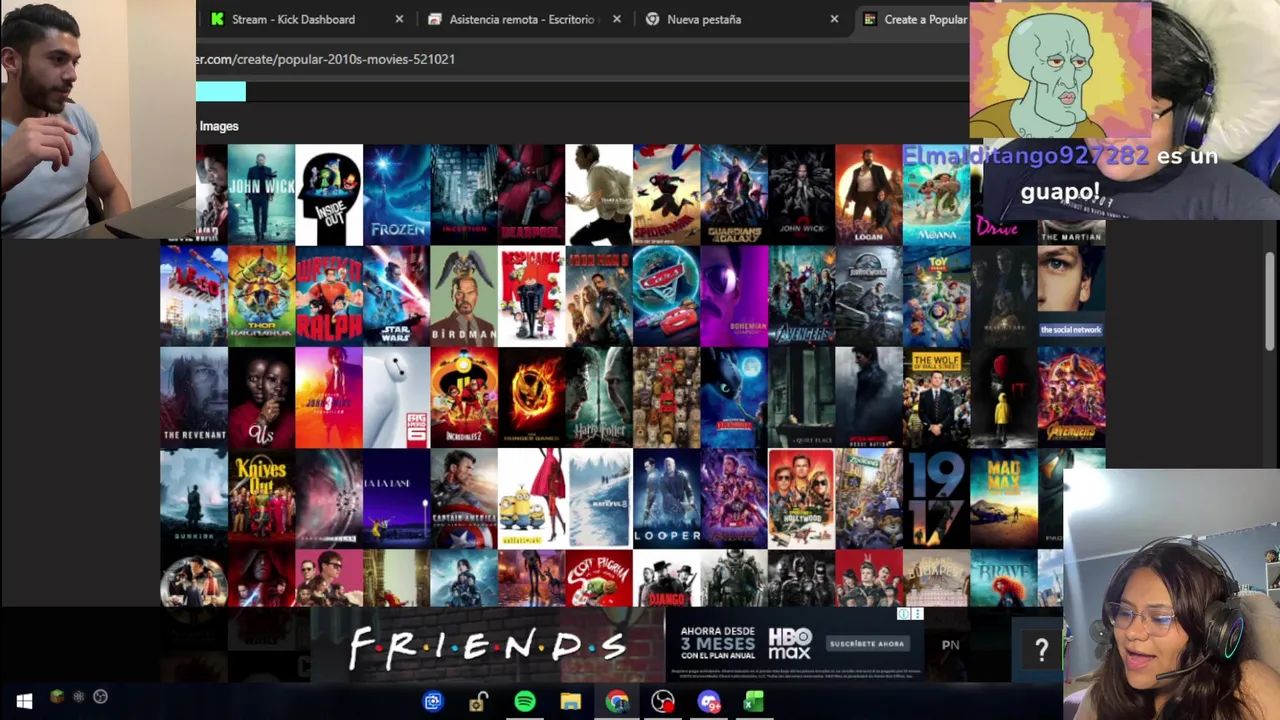Select the Captain America poster
Screen dimensions: 1280x720
464,498
